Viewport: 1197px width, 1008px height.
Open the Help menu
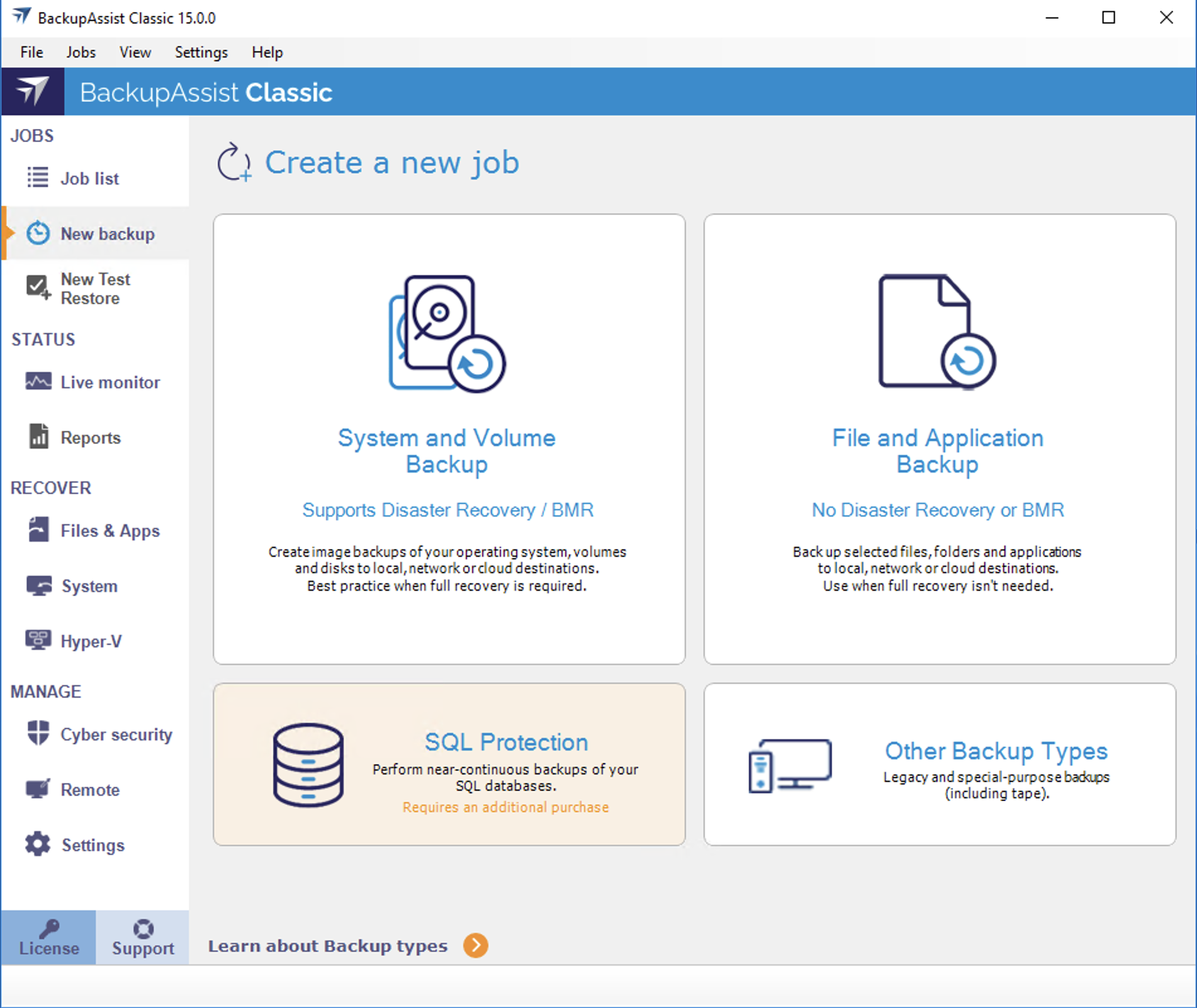click(267, 52)
